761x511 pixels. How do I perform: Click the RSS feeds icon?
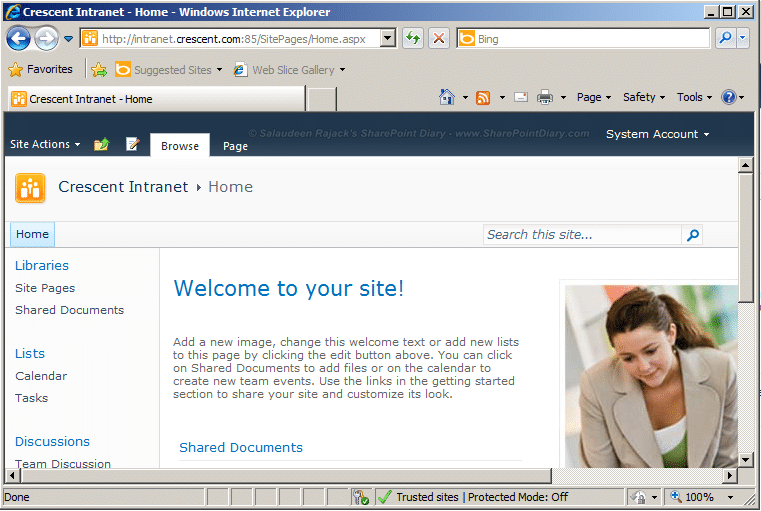coord(483,98)
